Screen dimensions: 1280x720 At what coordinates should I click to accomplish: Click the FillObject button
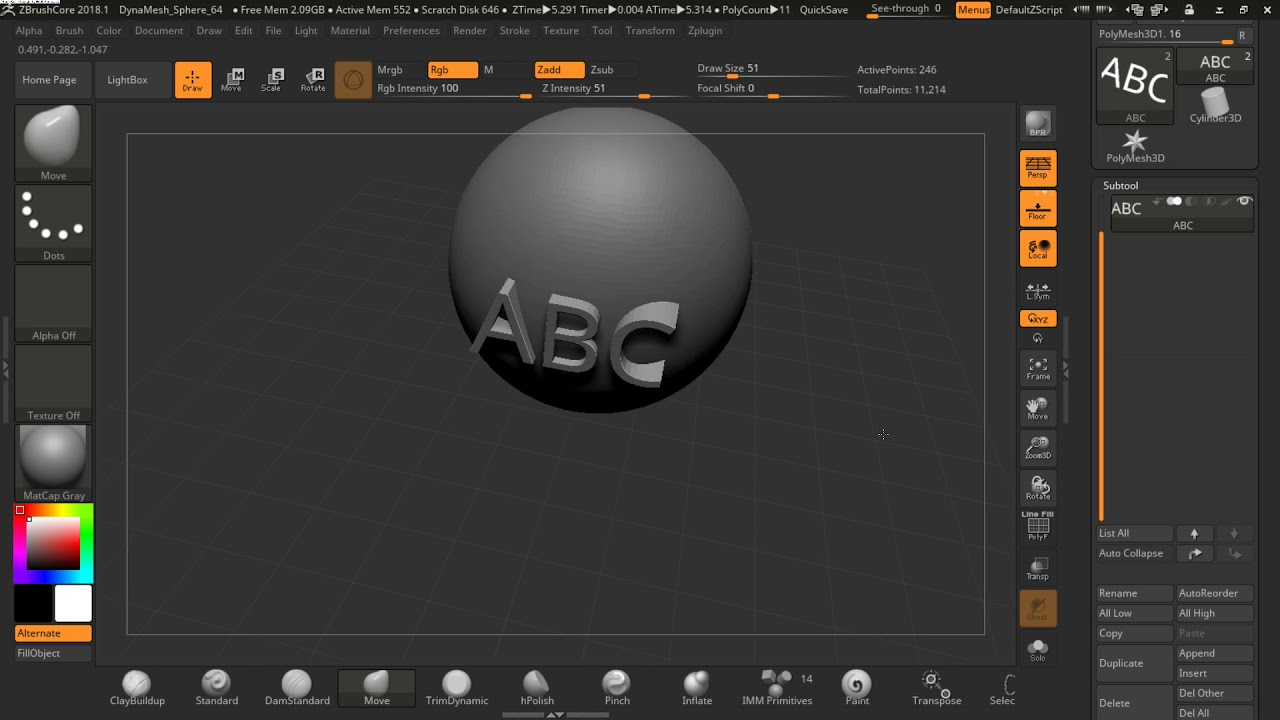click(54, 653)
